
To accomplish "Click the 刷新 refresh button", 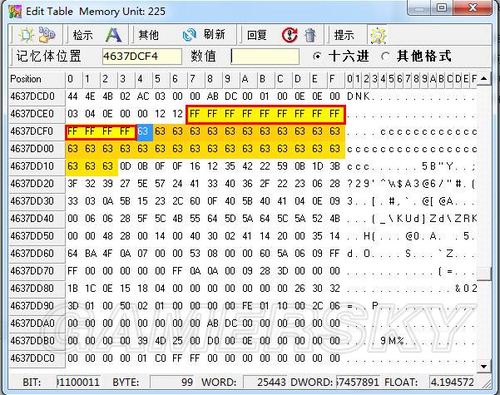I will (x=215, y=34).
